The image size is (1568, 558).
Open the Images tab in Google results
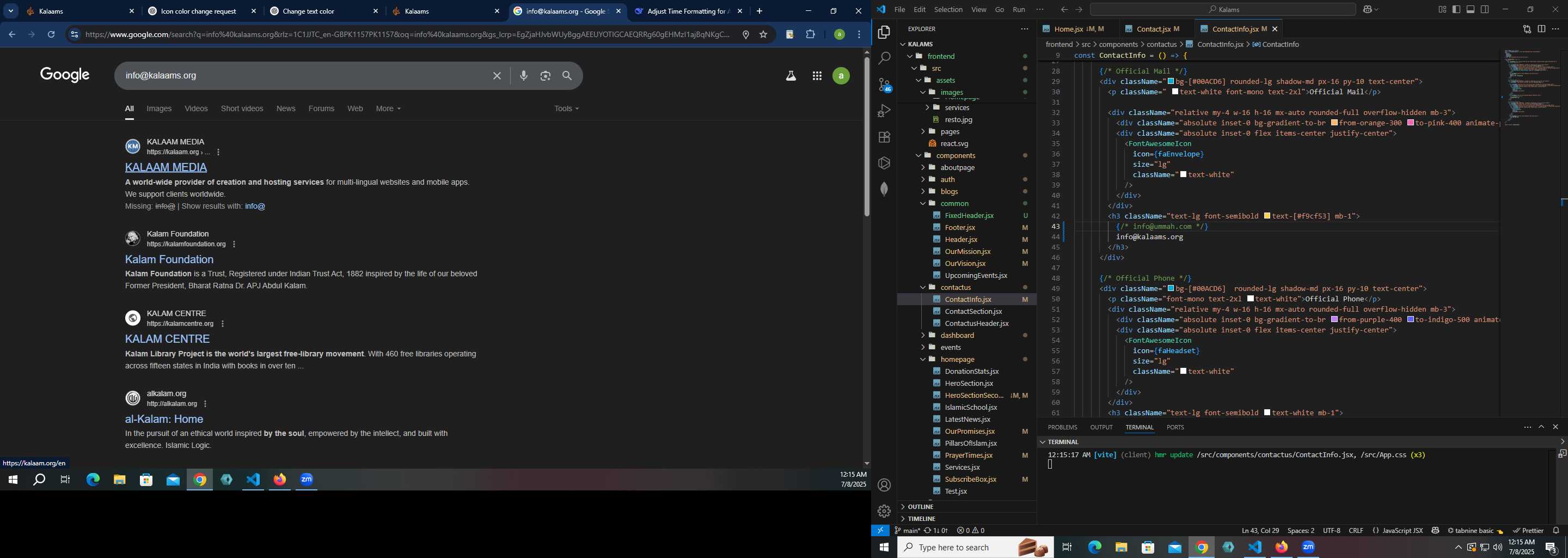click(x=159, y=108)
